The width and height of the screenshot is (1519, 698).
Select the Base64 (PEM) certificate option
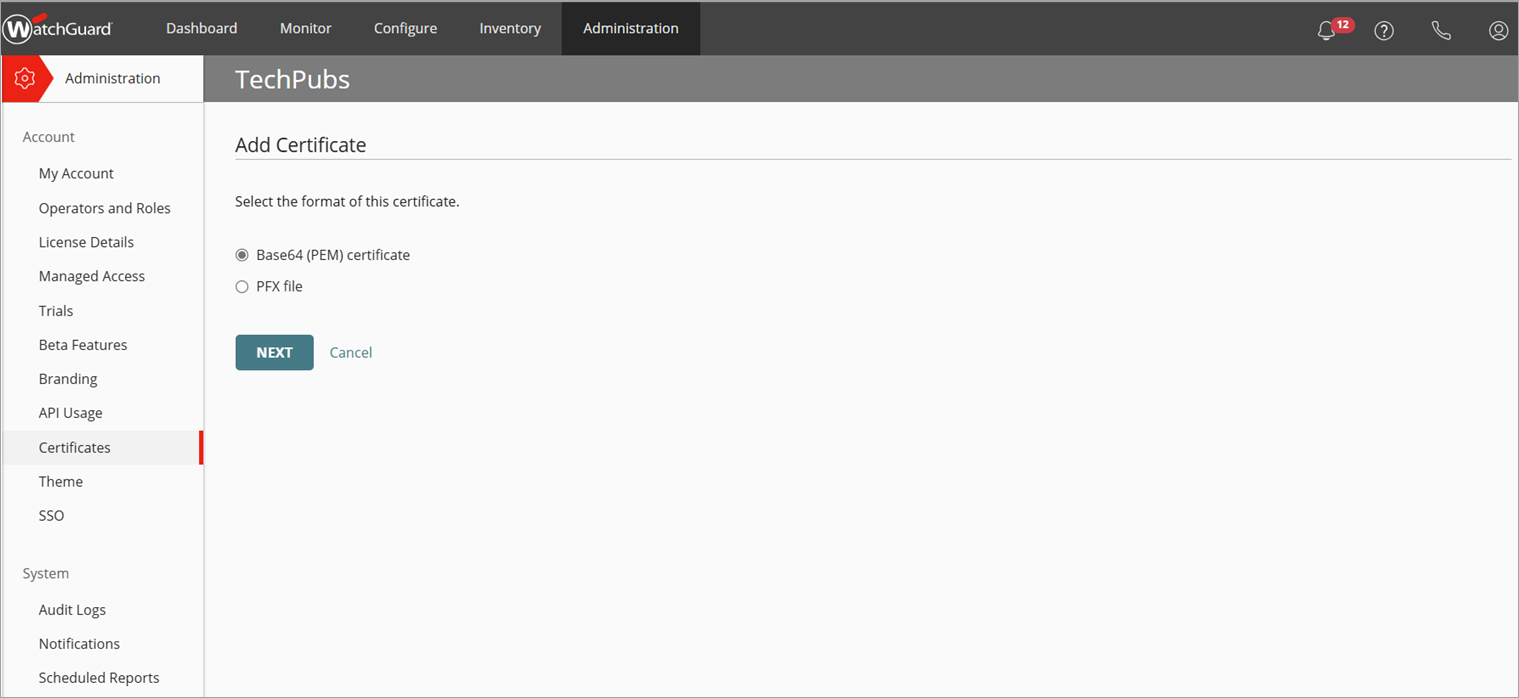pos(241,254)
